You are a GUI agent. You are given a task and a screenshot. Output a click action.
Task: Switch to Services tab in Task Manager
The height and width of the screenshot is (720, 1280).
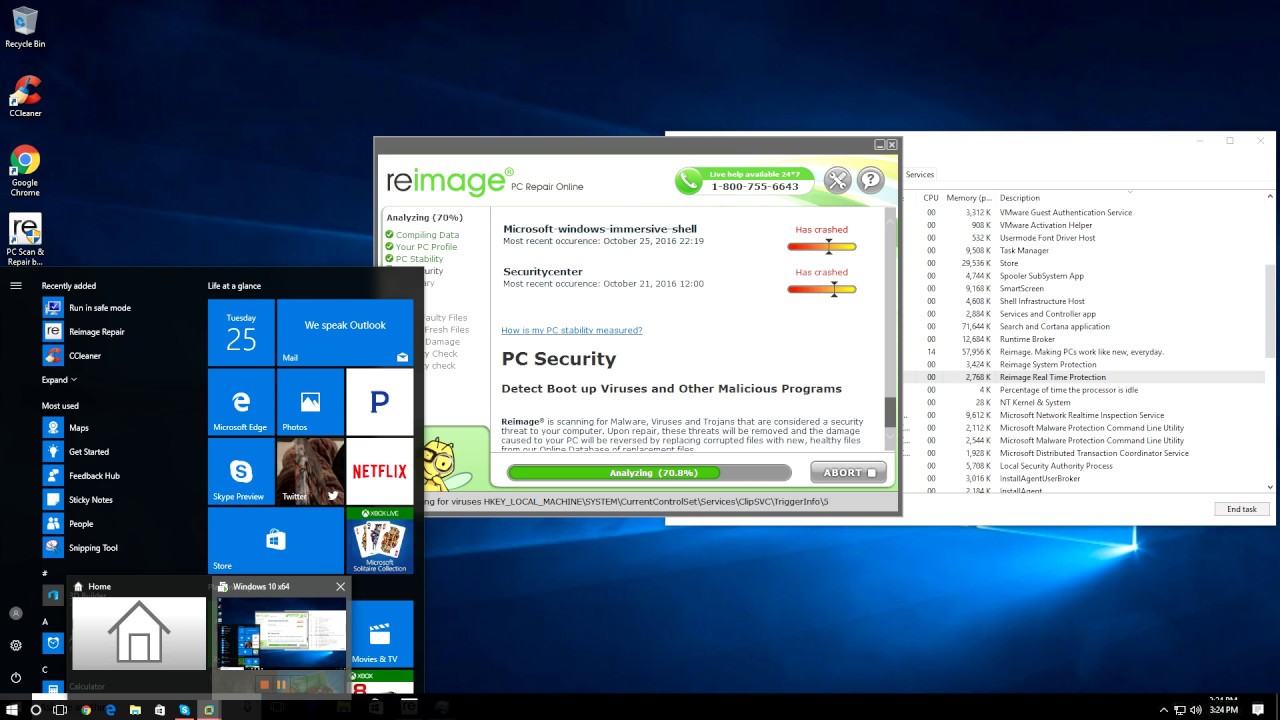(x=919, y=175)
